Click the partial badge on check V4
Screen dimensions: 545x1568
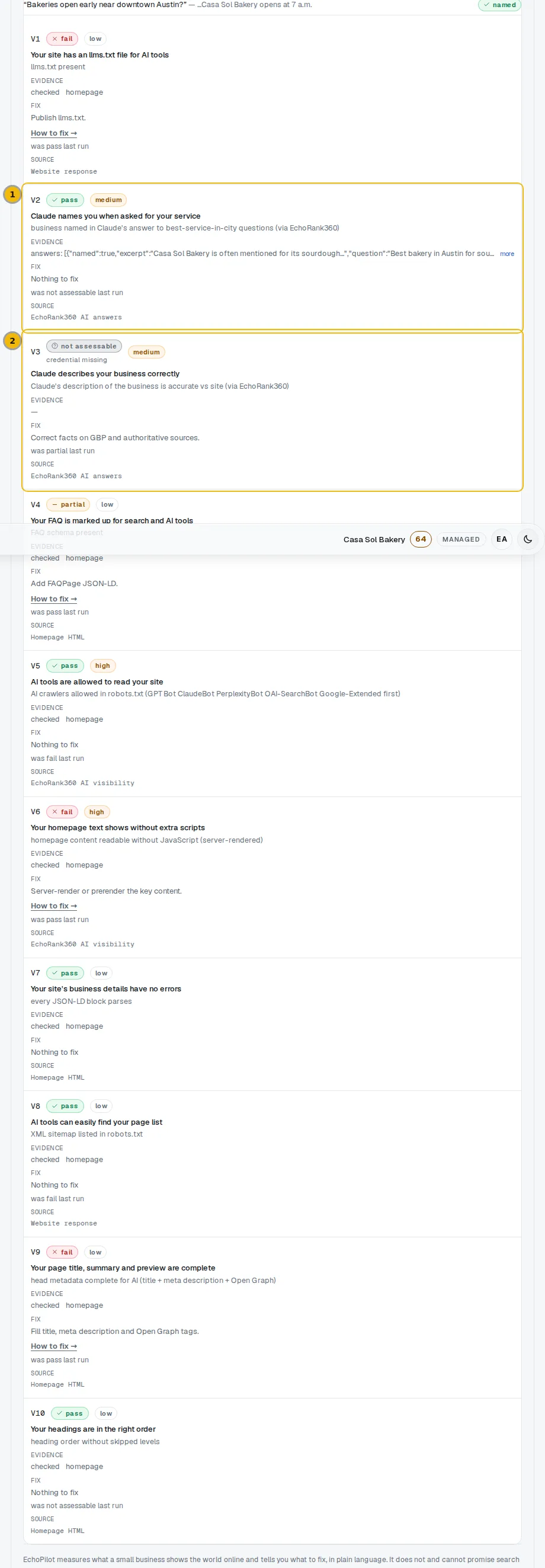pyautogui.click(x=68, y=504)
